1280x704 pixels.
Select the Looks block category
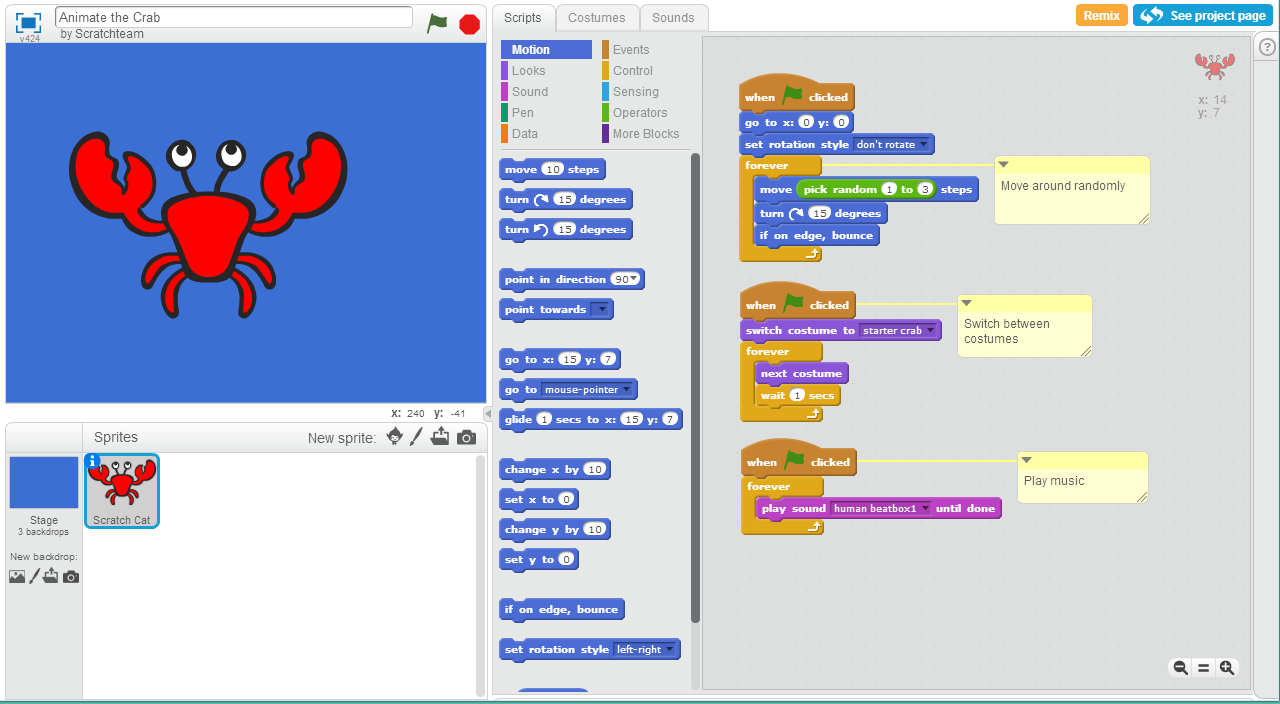[x=529, y=71]
